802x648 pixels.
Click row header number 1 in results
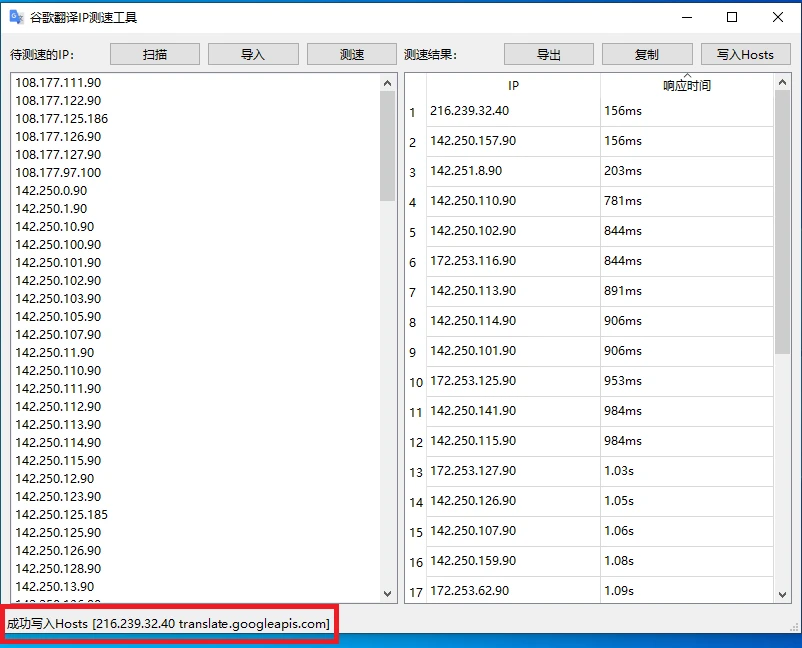[416, 112]
